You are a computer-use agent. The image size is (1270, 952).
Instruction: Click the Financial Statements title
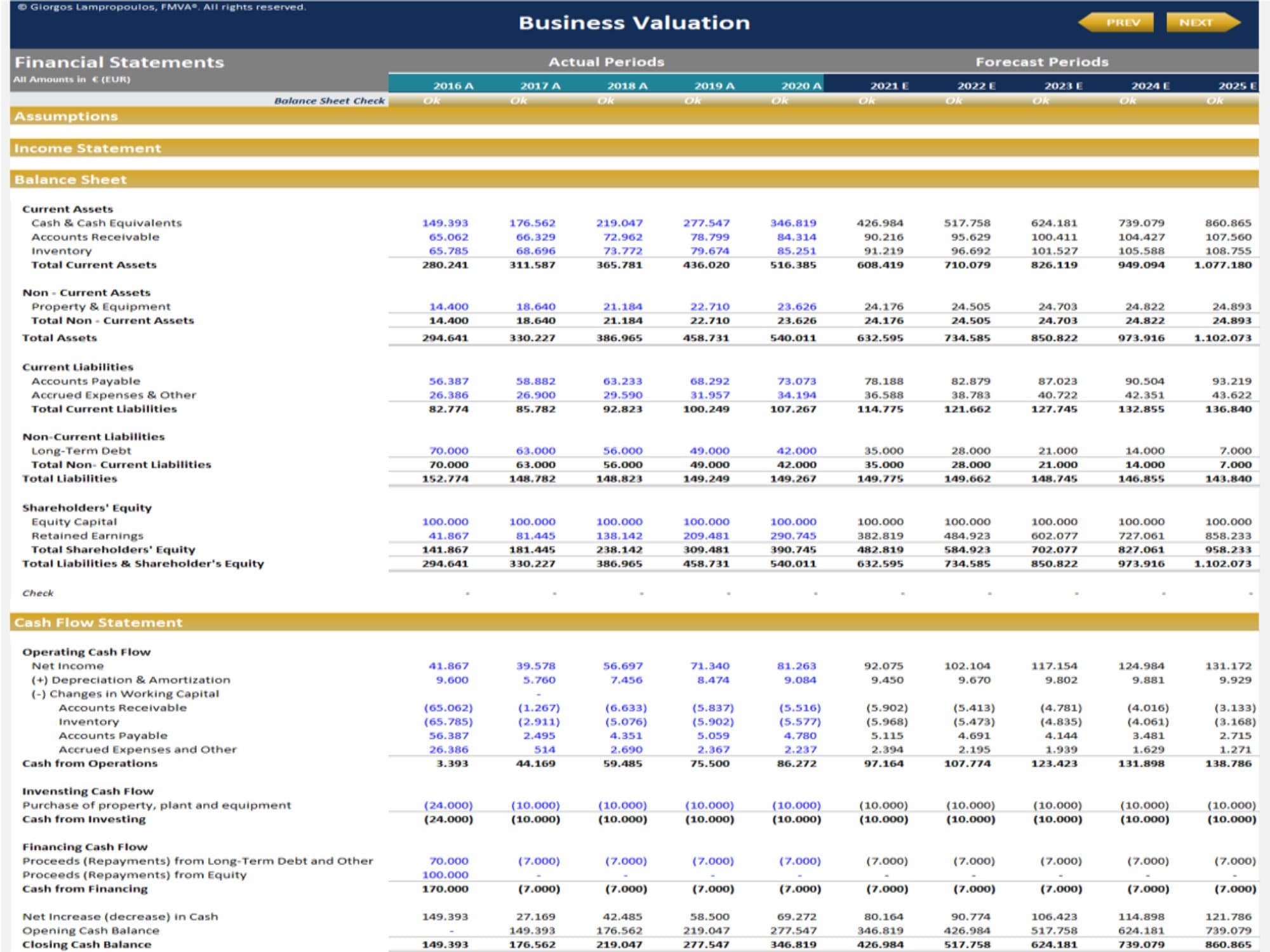[x=119, y=62]
